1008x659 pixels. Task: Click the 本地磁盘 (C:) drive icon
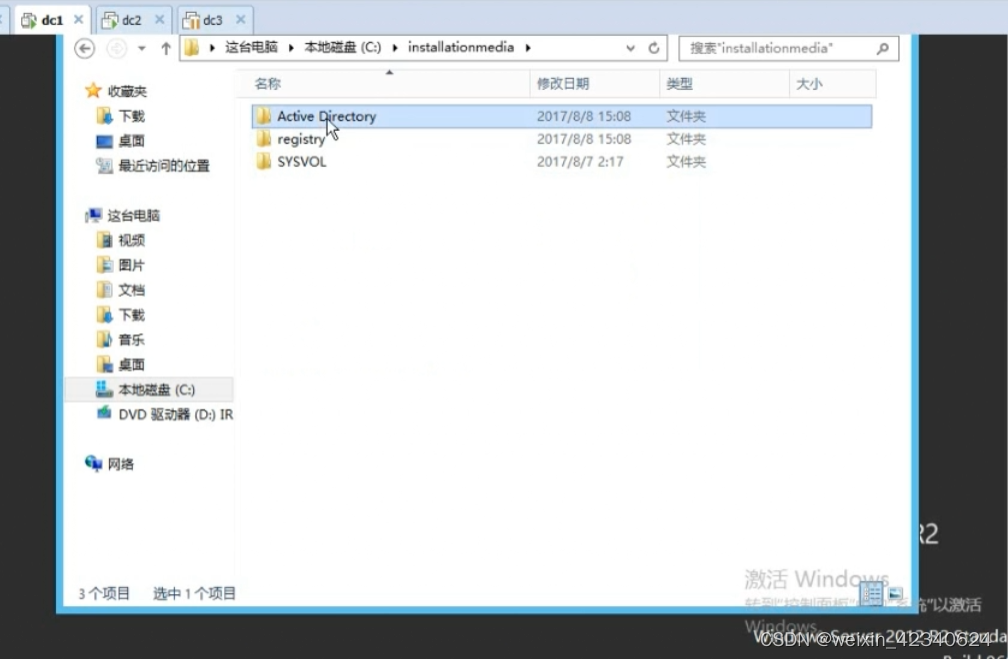coord(104,389)
